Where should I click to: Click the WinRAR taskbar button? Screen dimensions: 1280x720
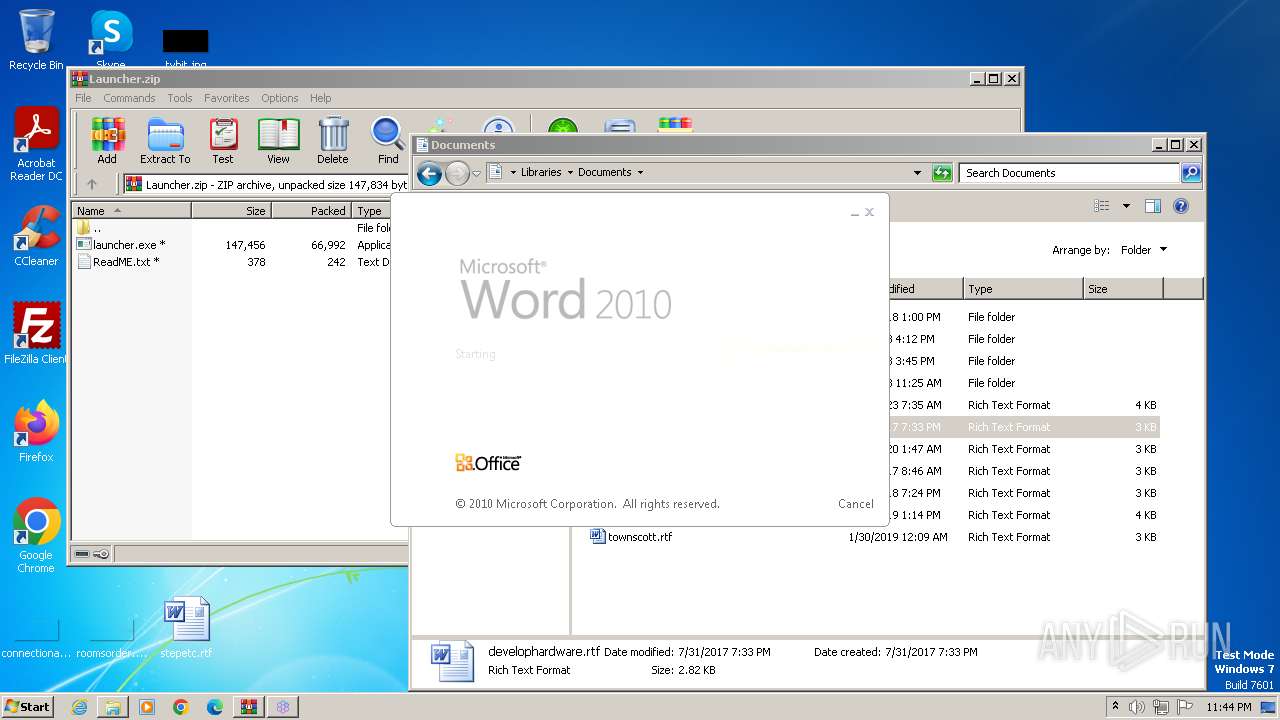pyautogui.click(x=249, y=707)
